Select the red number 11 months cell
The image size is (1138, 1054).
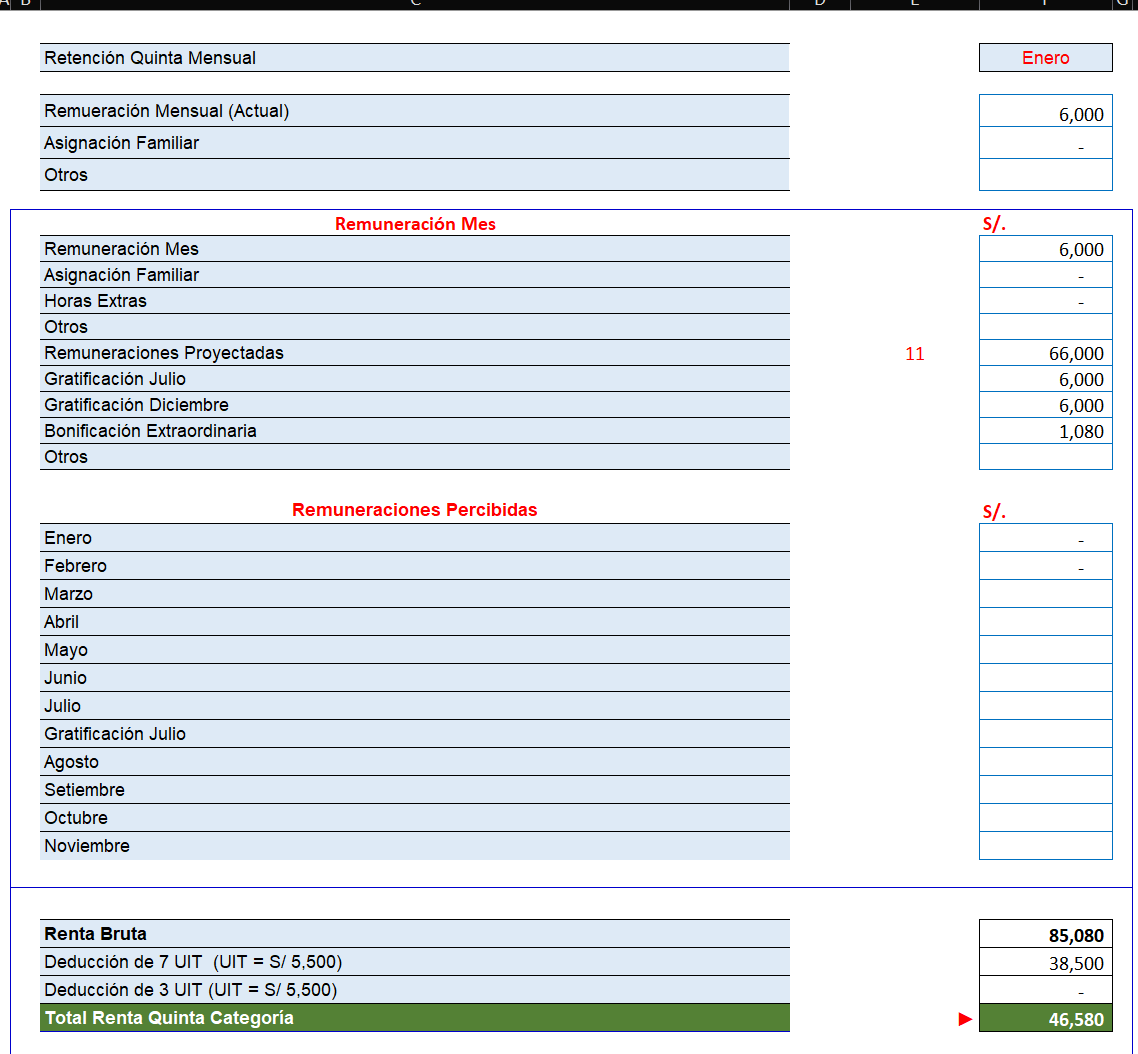point(914,353)
